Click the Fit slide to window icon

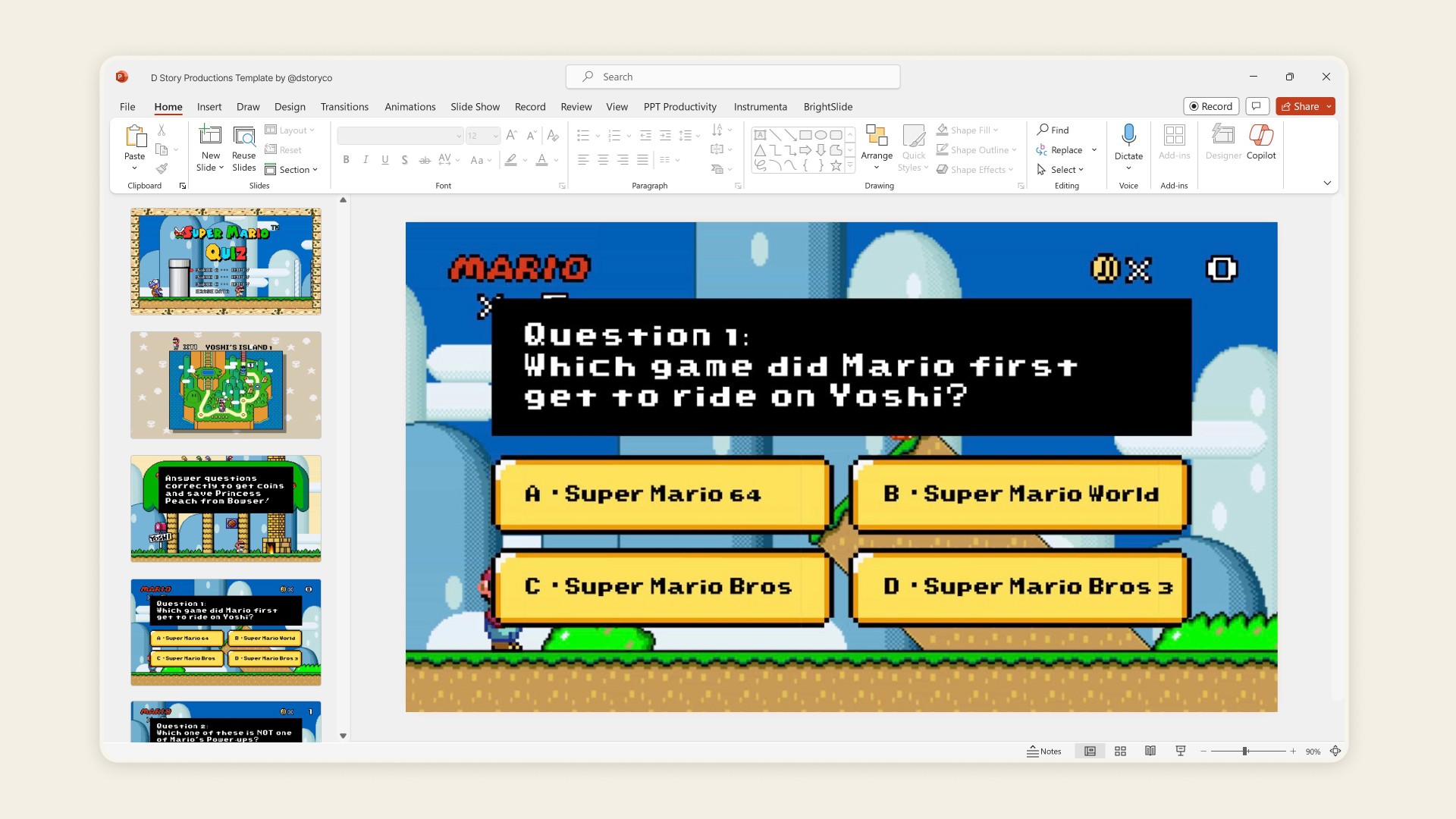click(1335, 751)
